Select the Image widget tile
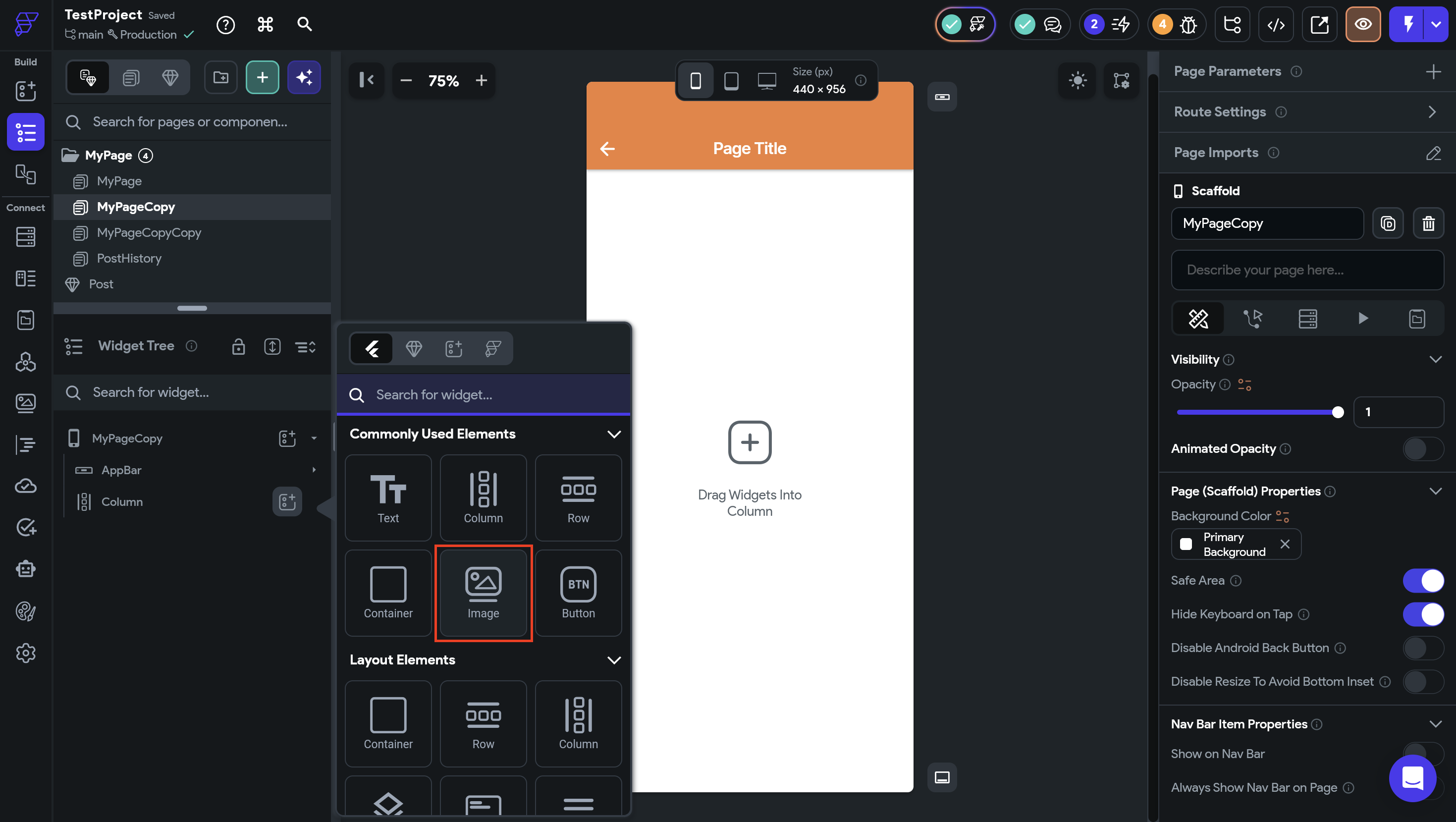Screen dimensions: 1456x822 click(x=483, y=593)
